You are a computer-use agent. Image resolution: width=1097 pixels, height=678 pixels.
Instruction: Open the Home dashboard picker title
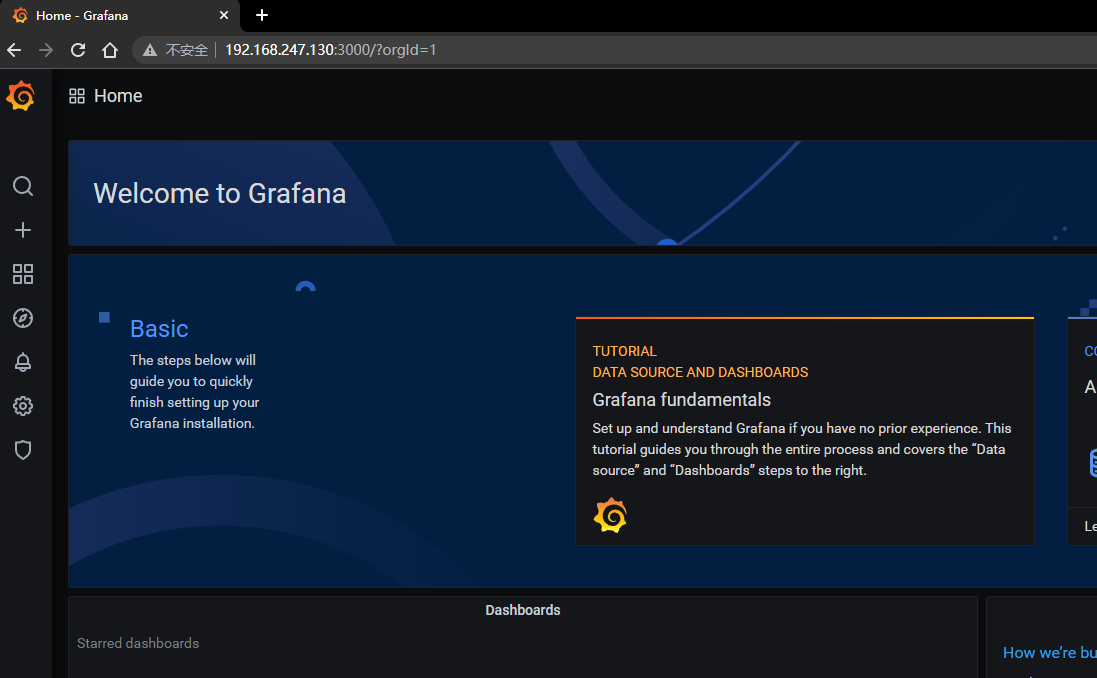(x=118, y=96)
